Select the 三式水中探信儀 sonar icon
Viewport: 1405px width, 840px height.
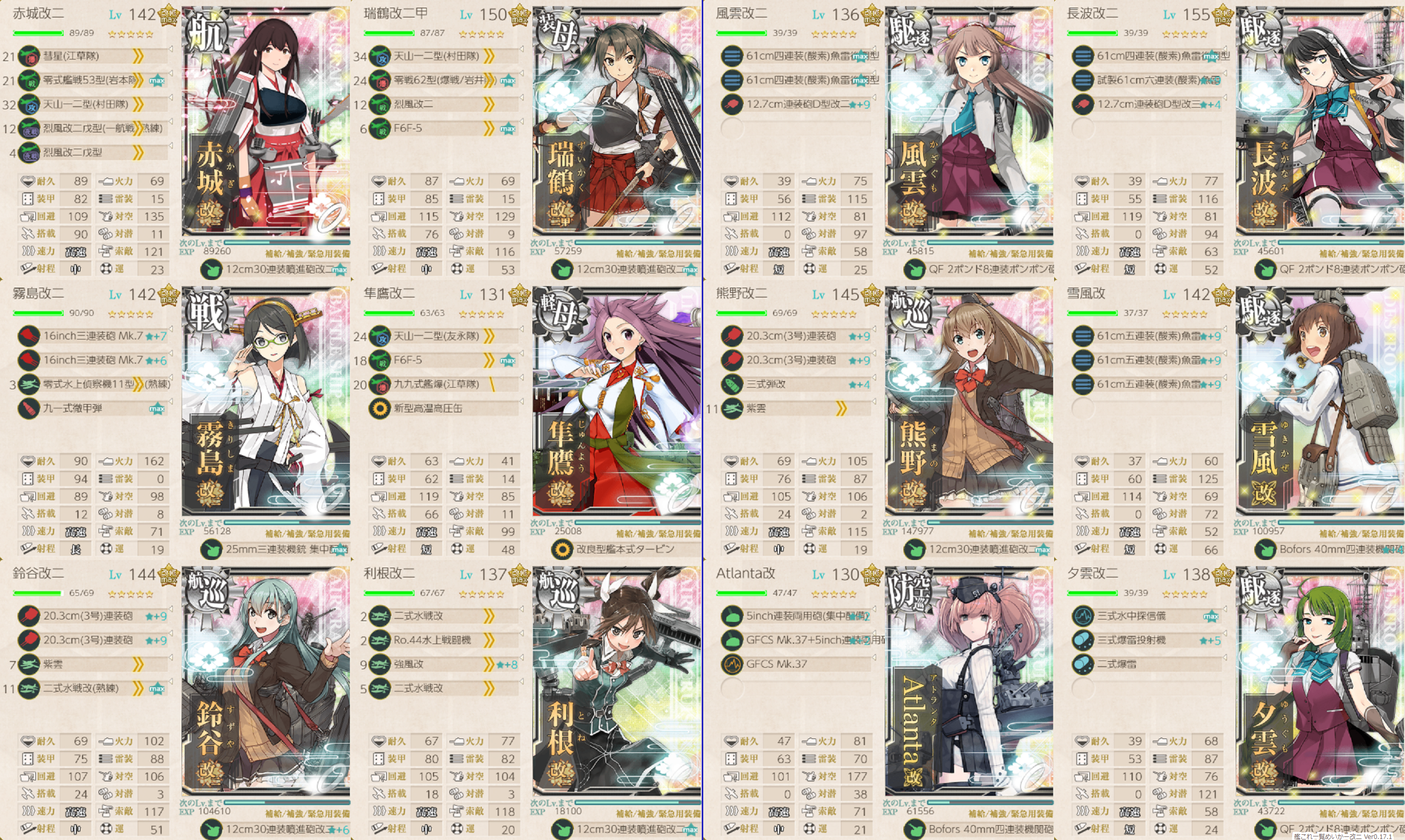coord(1083,616)
